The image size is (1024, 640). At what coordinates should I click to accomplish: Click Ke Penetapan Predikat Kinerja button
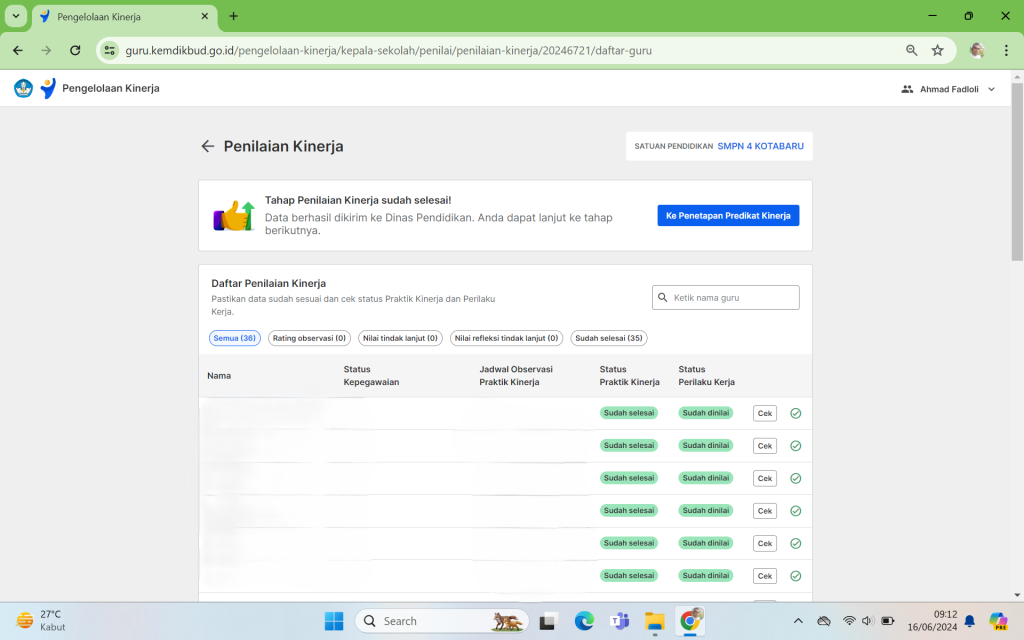(728, 215)
